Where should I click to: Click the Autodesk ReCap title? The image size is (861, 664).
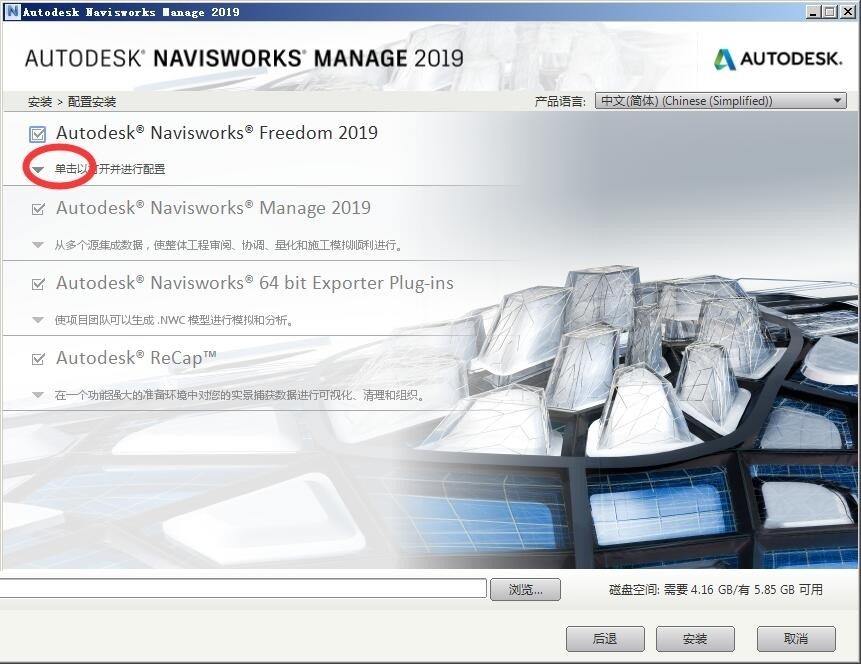[x=136, y=358]
